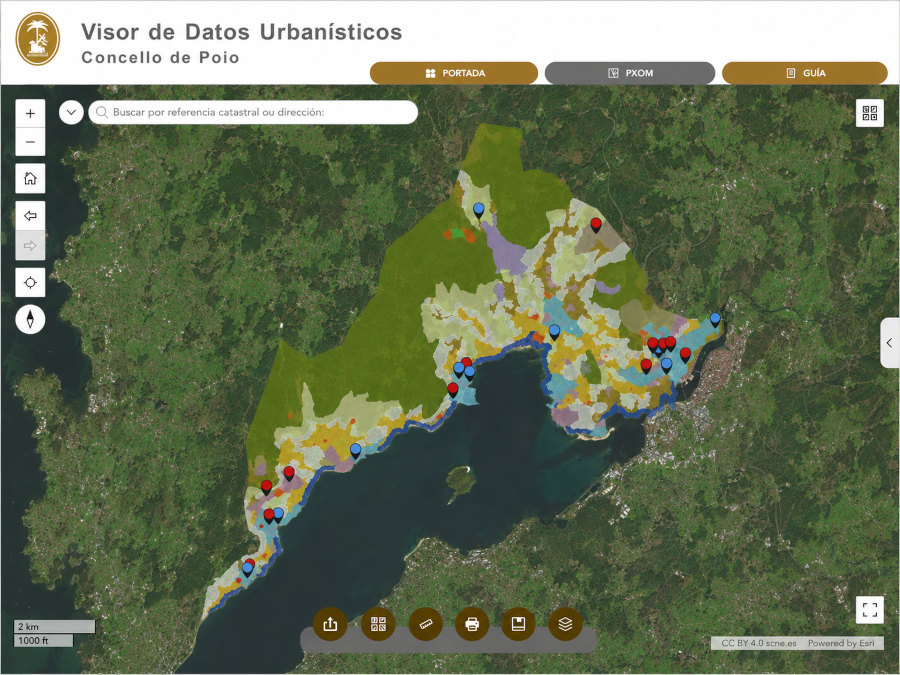Expand the search options dropdown arrow
The height and width of the screenshot is (675, 900).
tap(71, 112)
